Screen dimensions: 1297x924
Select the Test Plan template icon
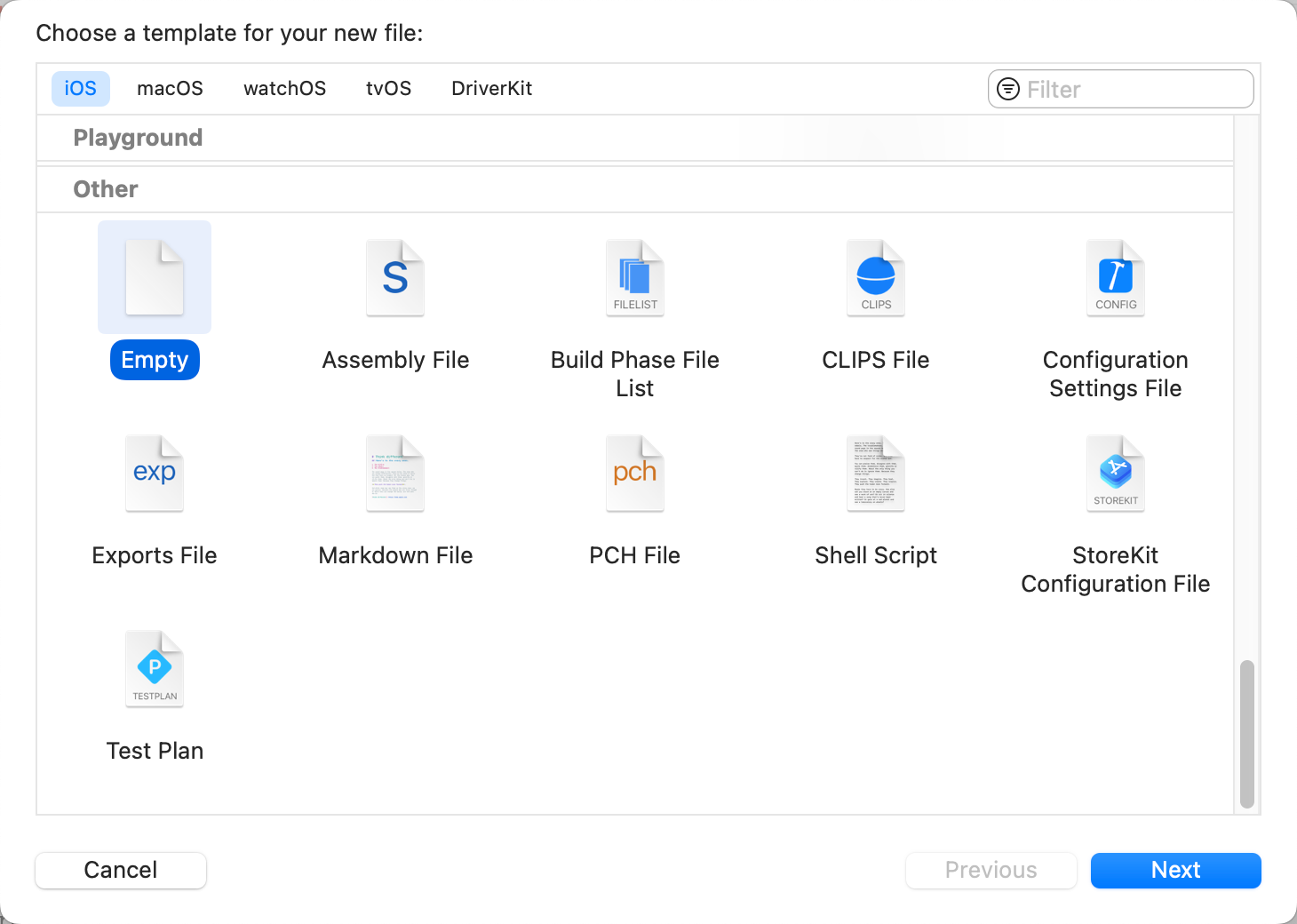coord(155,668)
